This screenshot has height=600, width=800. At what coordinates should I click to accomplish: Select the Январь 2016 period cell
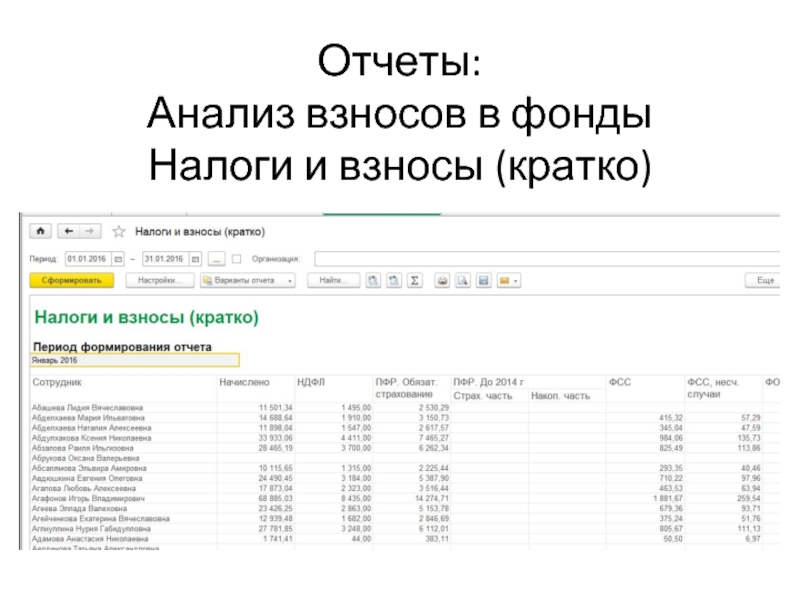[x=135, y=361]
